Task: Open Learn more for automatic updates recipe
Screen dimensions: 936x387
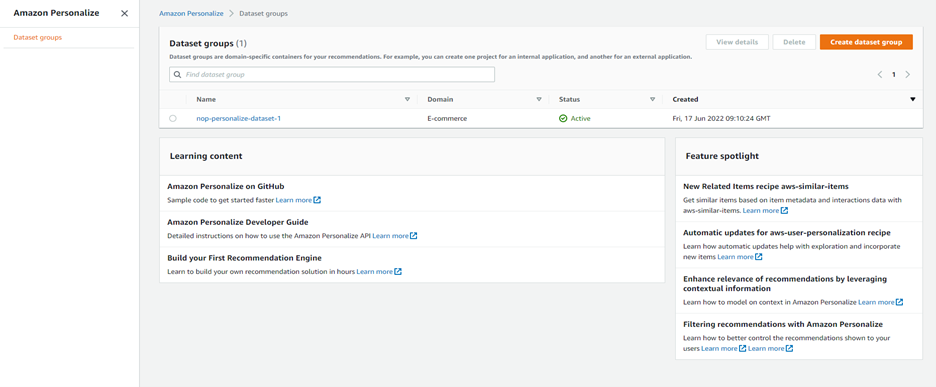Action: click(x=735, y=257)
